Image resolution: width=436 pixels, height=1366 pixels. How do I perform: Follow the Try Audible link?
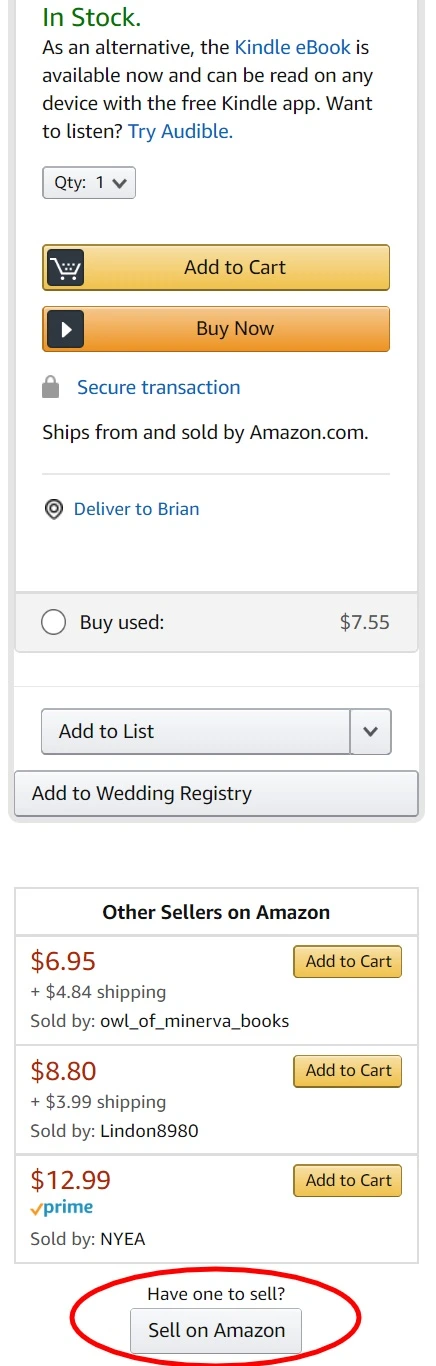coord(180,131)
